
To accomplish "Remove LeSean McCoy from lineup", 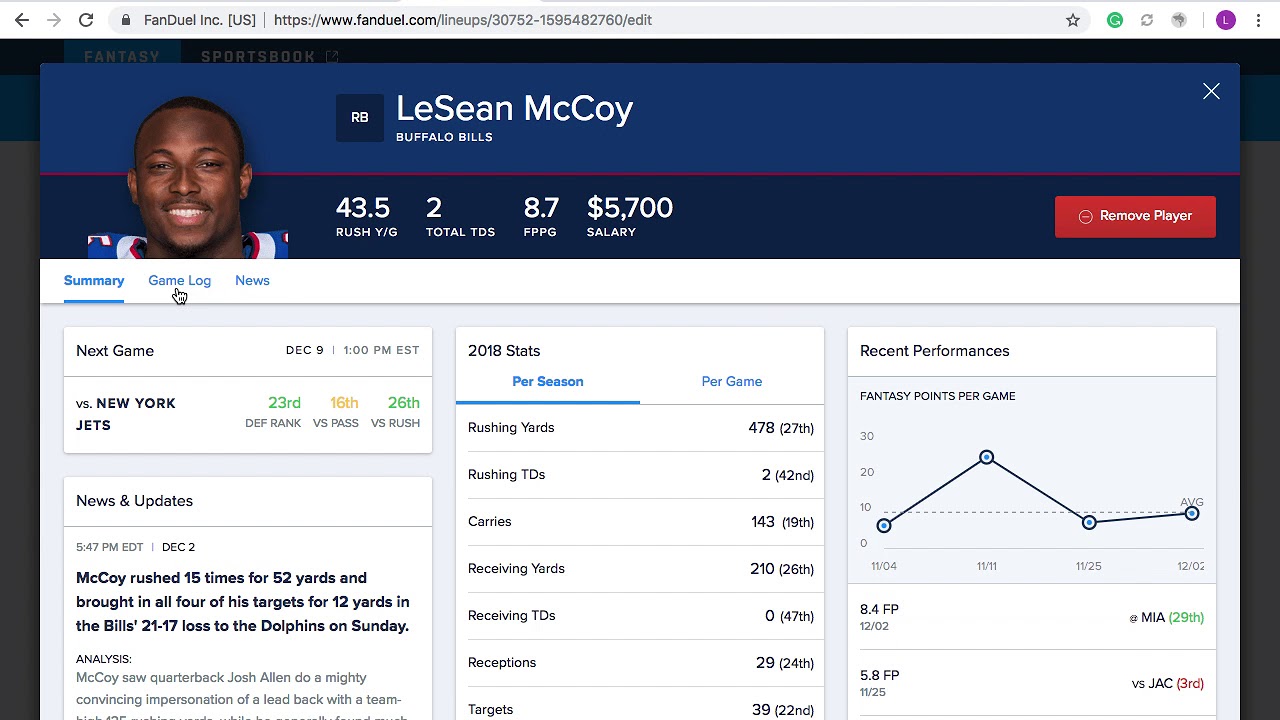I will 1135,216.
